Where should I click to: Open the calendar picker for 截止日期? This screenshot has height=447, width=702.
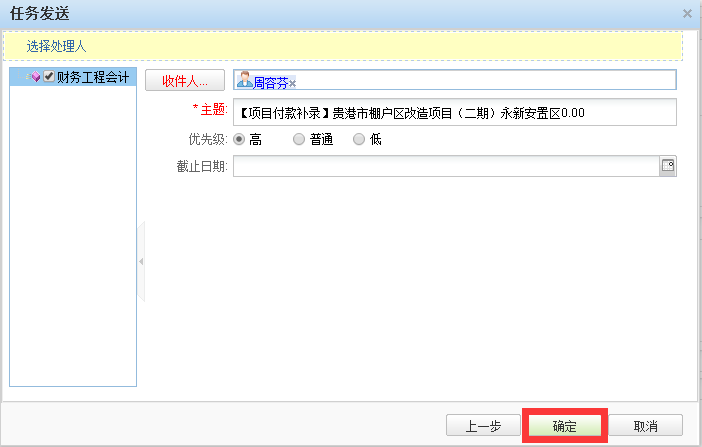tap(668, 166)
